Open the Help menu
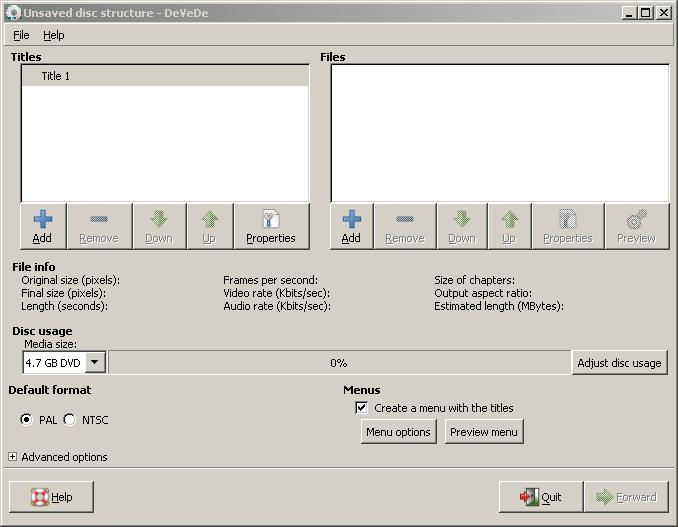 [x=54, y=35]
